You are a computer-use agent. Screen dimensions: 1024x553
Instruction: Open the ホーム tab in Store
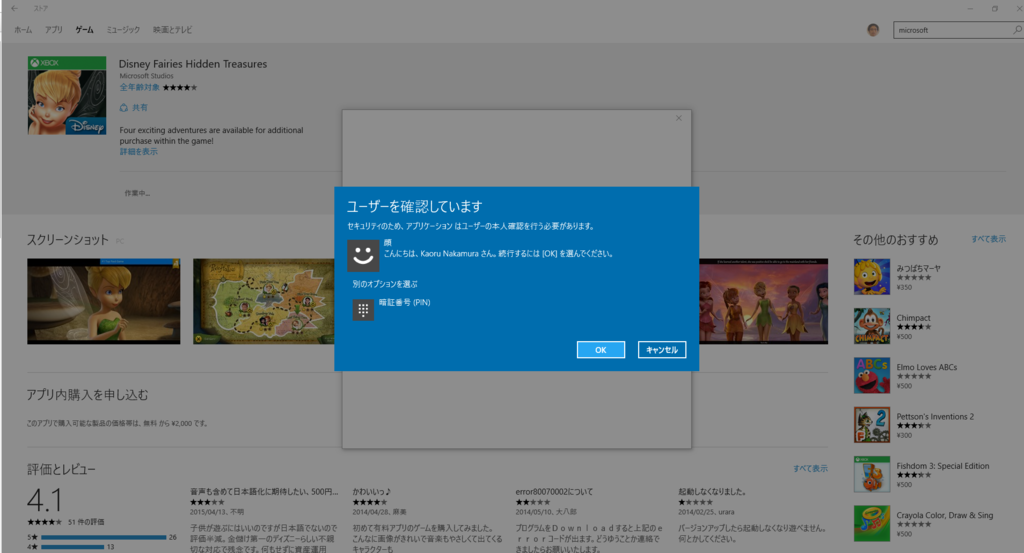coord(23,30)
